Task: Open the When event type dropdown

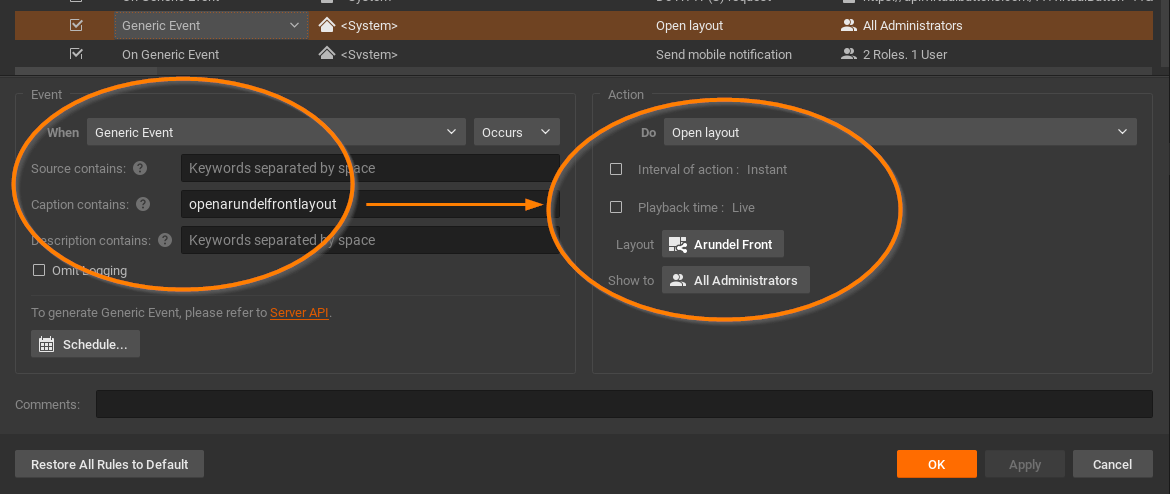Action: pos(276,132)
